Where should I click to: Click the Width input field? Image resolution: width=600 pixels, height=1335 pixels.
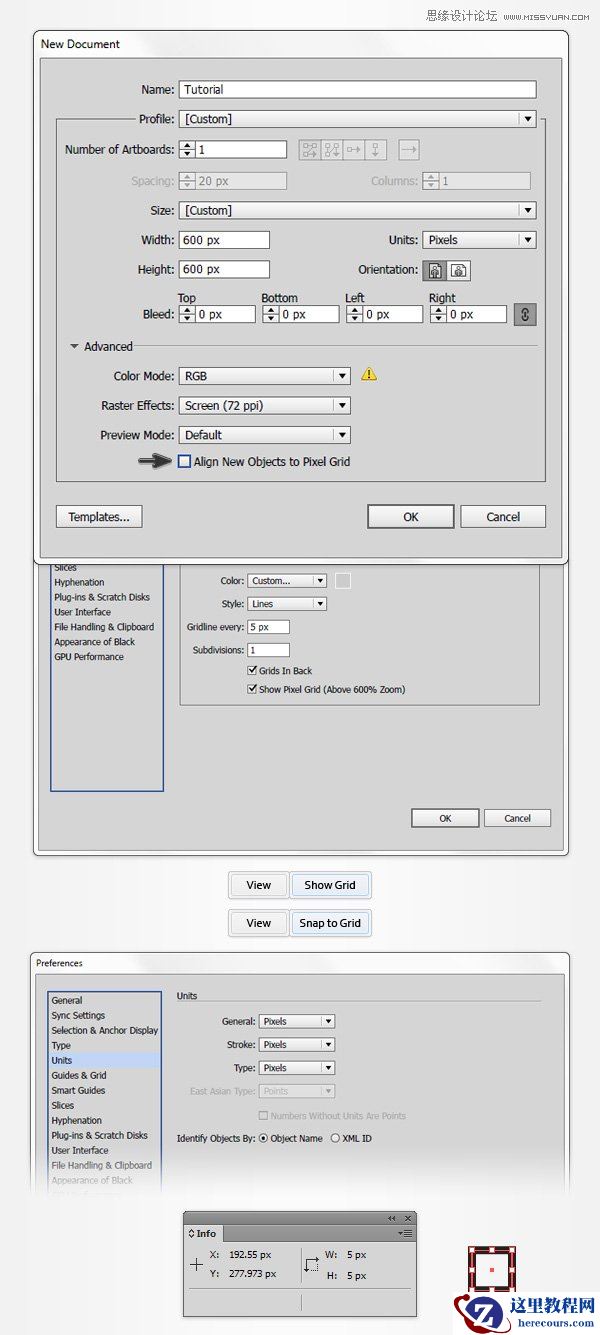click(224, 240)
